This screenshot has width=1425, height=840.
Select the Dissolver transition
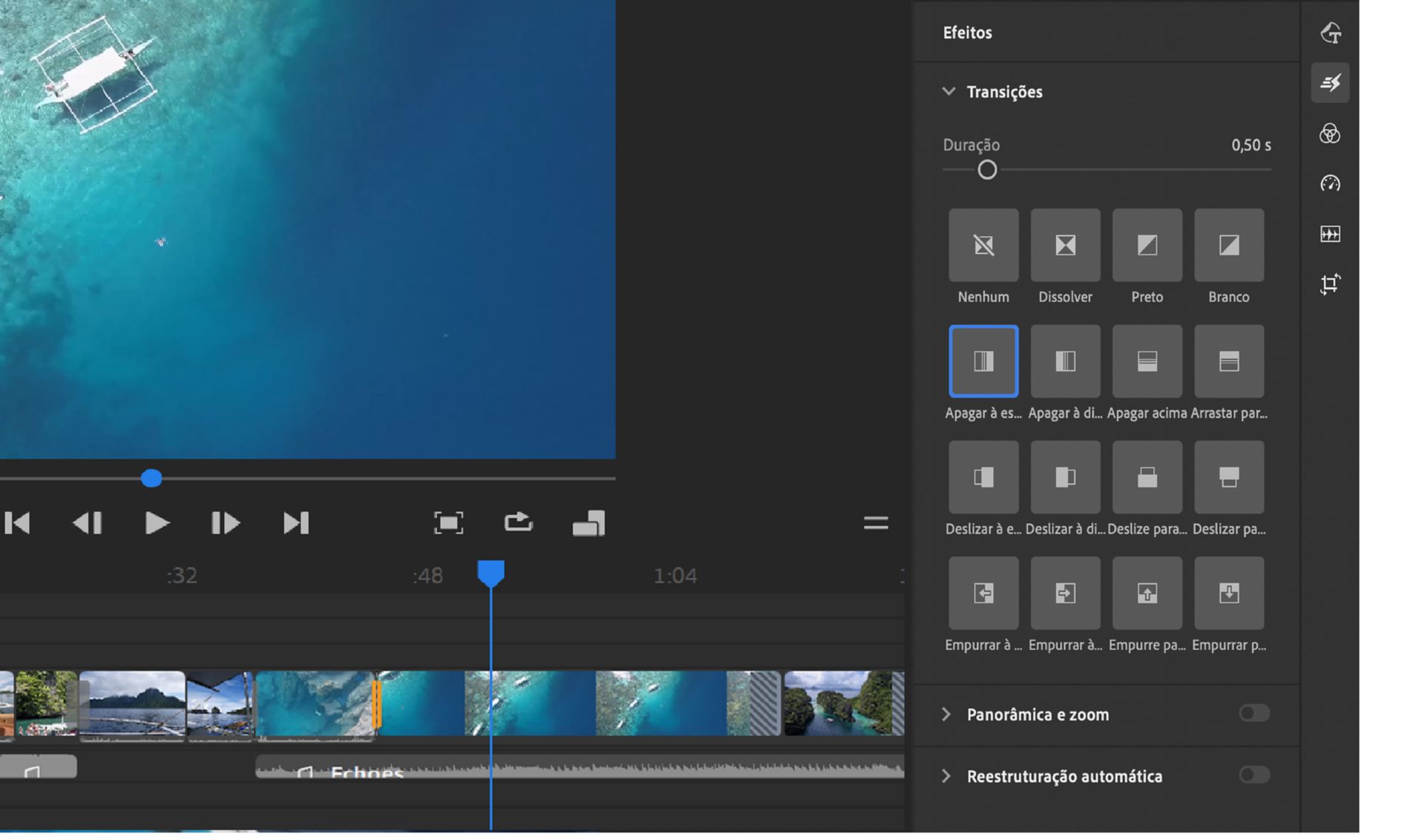(x=1065, y=245)
